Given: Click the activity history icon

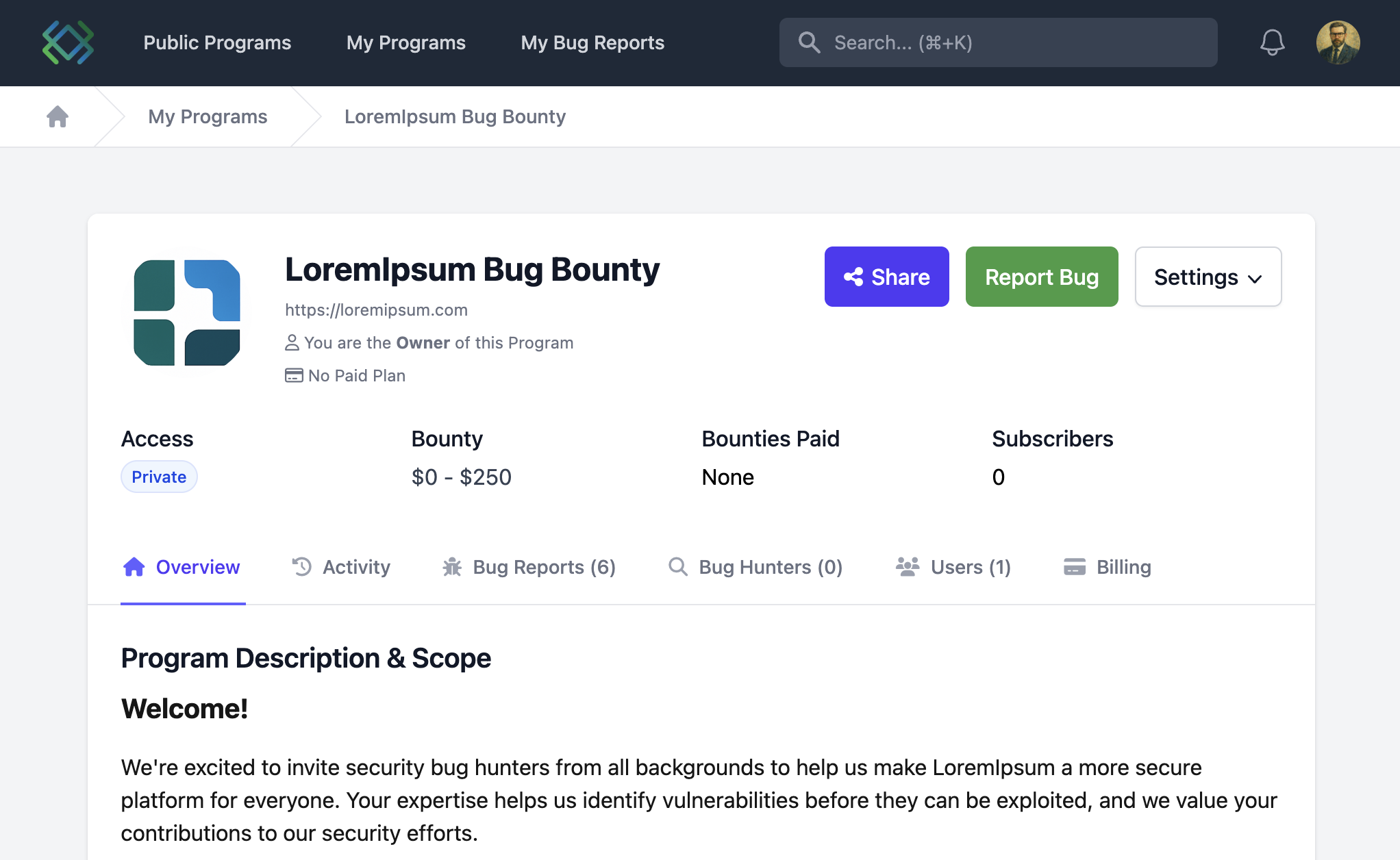Looking at the screenshot, I should point(301,567).
